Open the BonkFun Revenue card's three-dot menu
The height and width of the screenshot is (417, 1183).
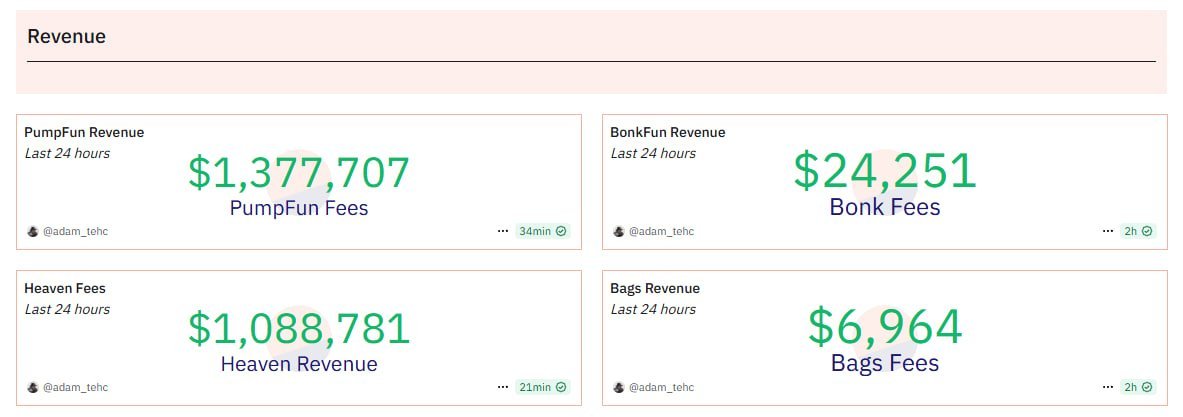1108,231
